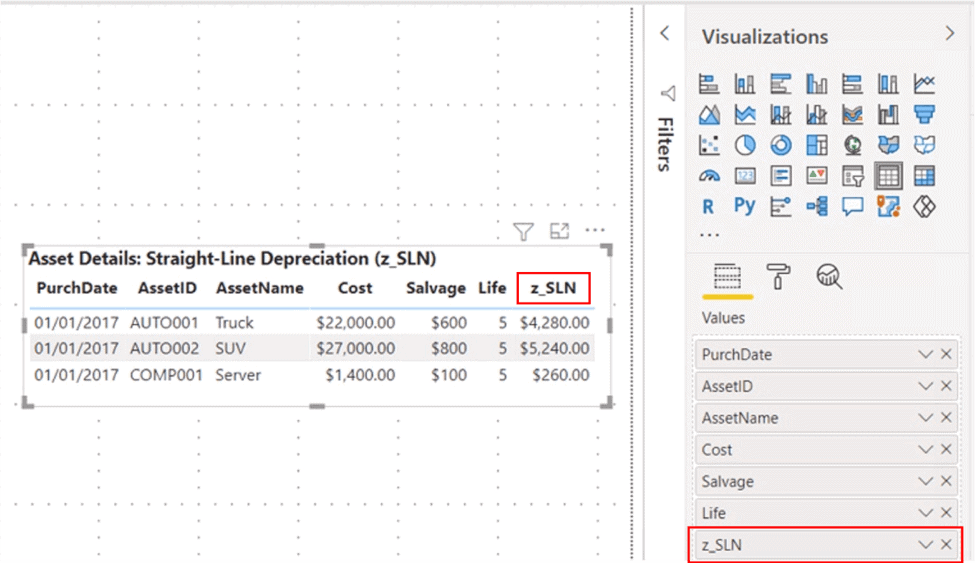Screen dimensions: 975x563
Task: Remove the z_SLN field from Values
Action: [x=946, y=545]
